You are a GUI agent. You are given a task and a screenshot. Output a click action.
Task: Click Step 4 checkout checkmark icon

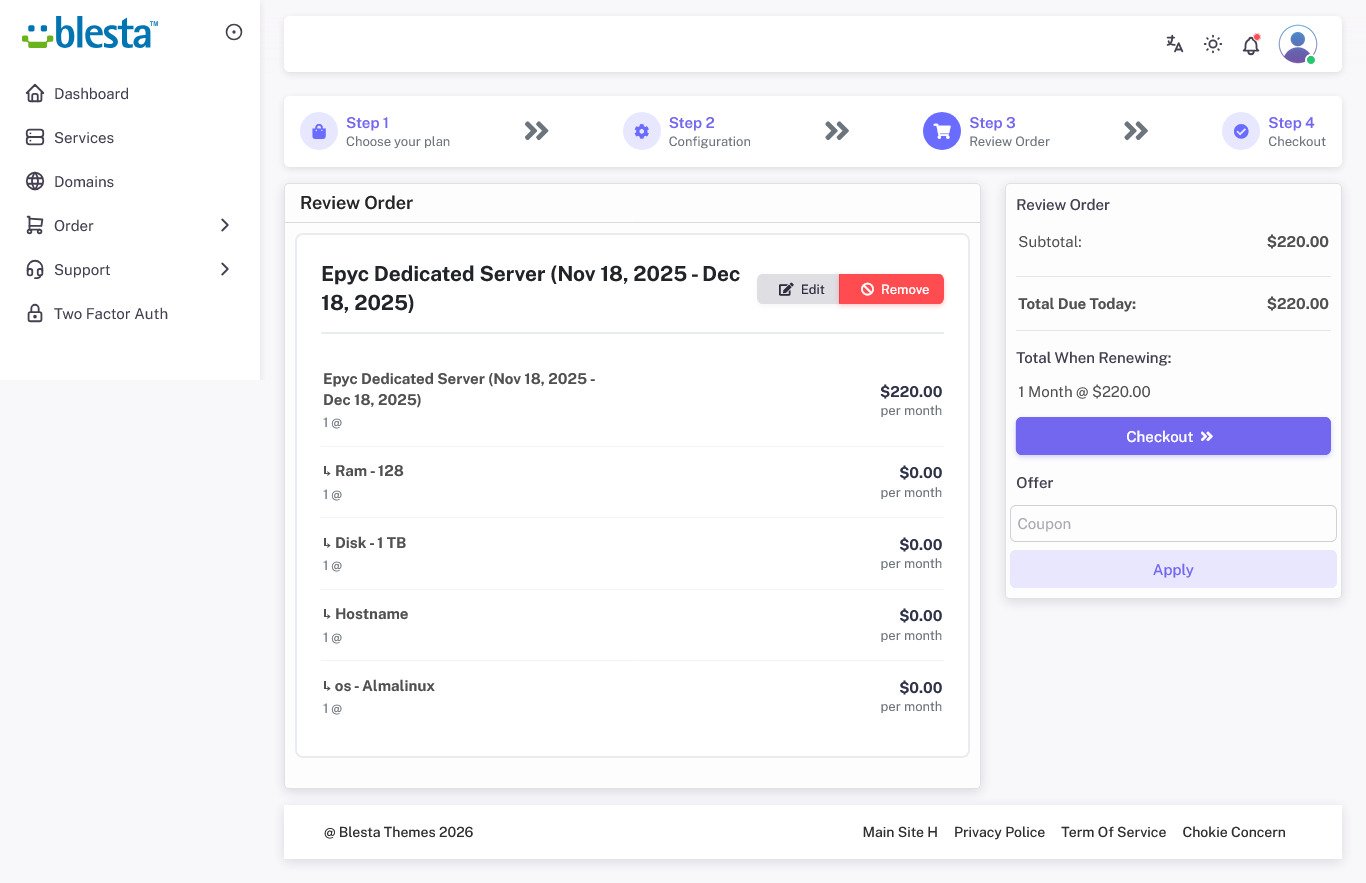tap(1241, 131)
